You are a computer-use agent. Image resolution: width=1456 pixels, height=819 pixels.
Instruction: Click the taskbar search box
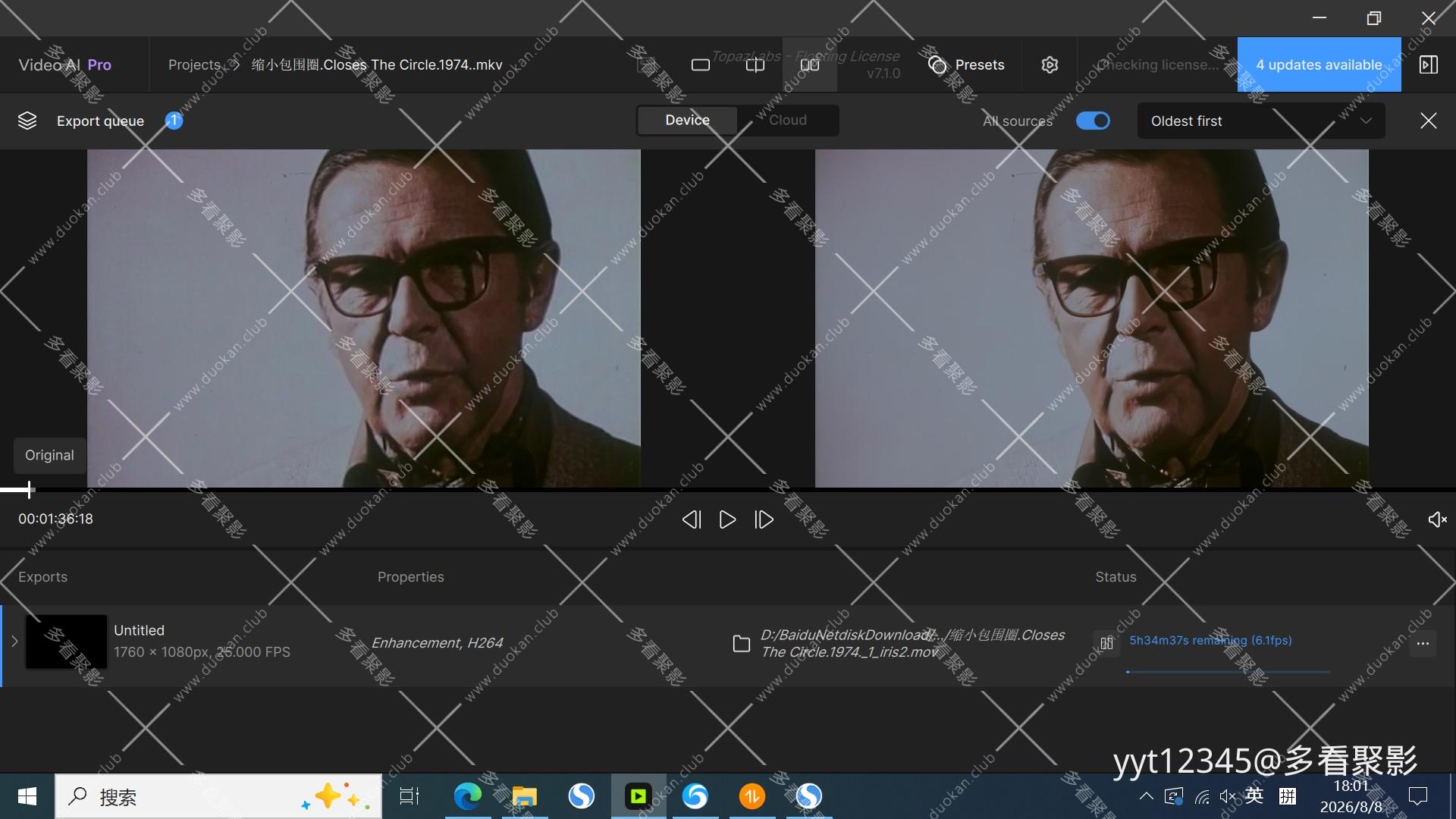(218, 796)
